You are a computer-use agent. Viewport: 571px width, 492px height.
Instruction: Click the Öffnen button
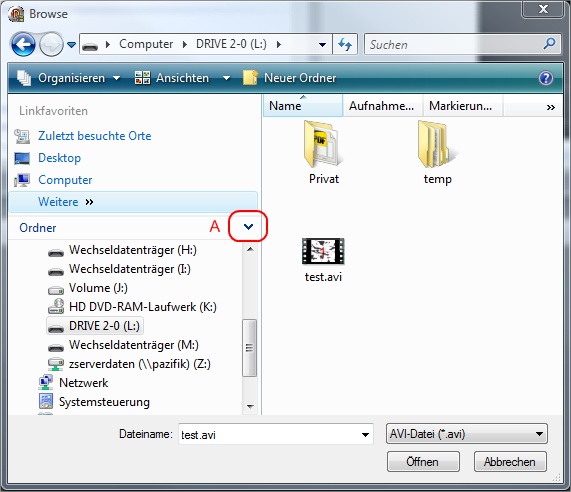(423, 462)
